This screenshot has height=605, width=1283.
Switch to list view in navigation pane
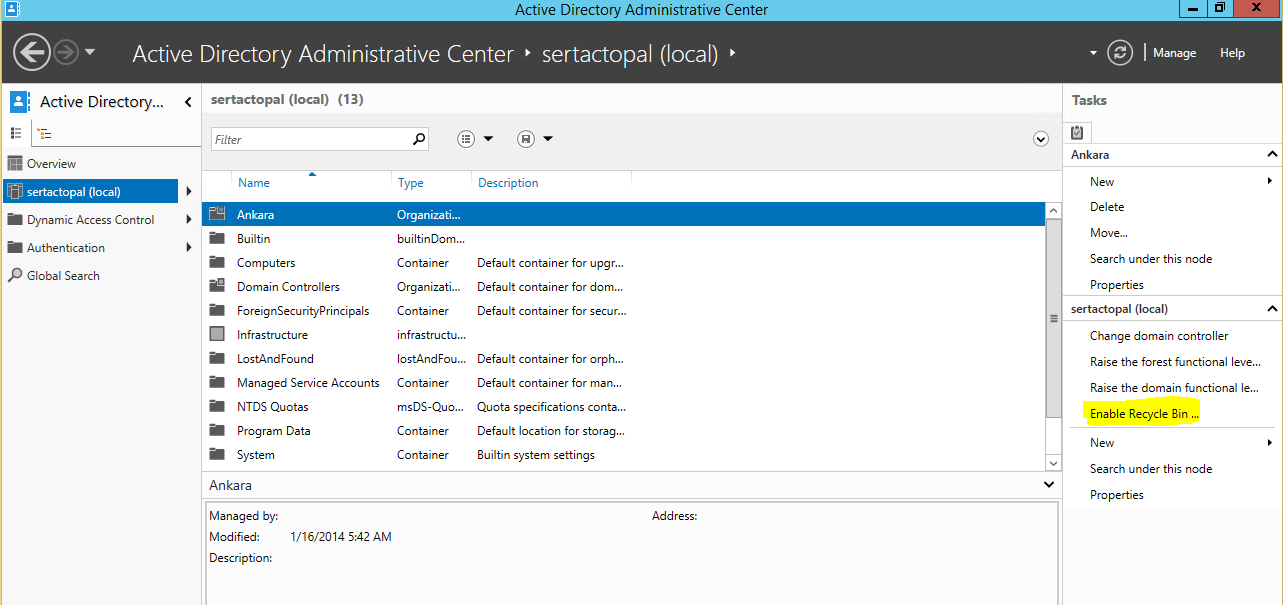tap(16, 133)
